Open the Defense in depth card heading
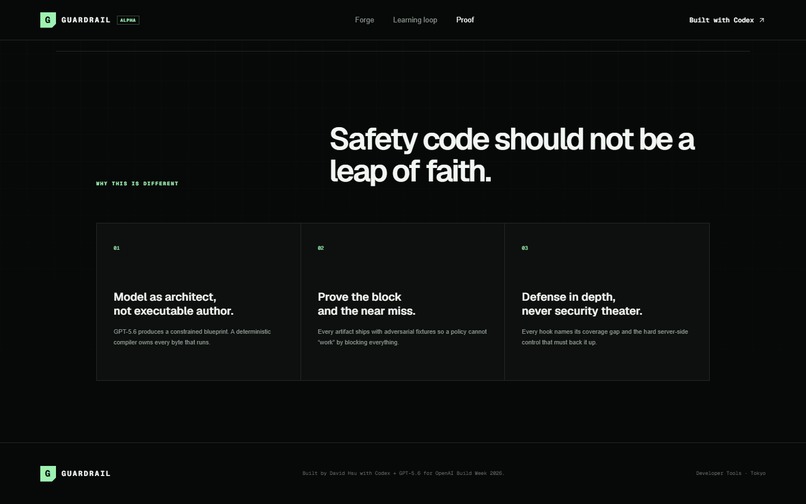Viewport: 806px width, 504px height. pos(582,304)
